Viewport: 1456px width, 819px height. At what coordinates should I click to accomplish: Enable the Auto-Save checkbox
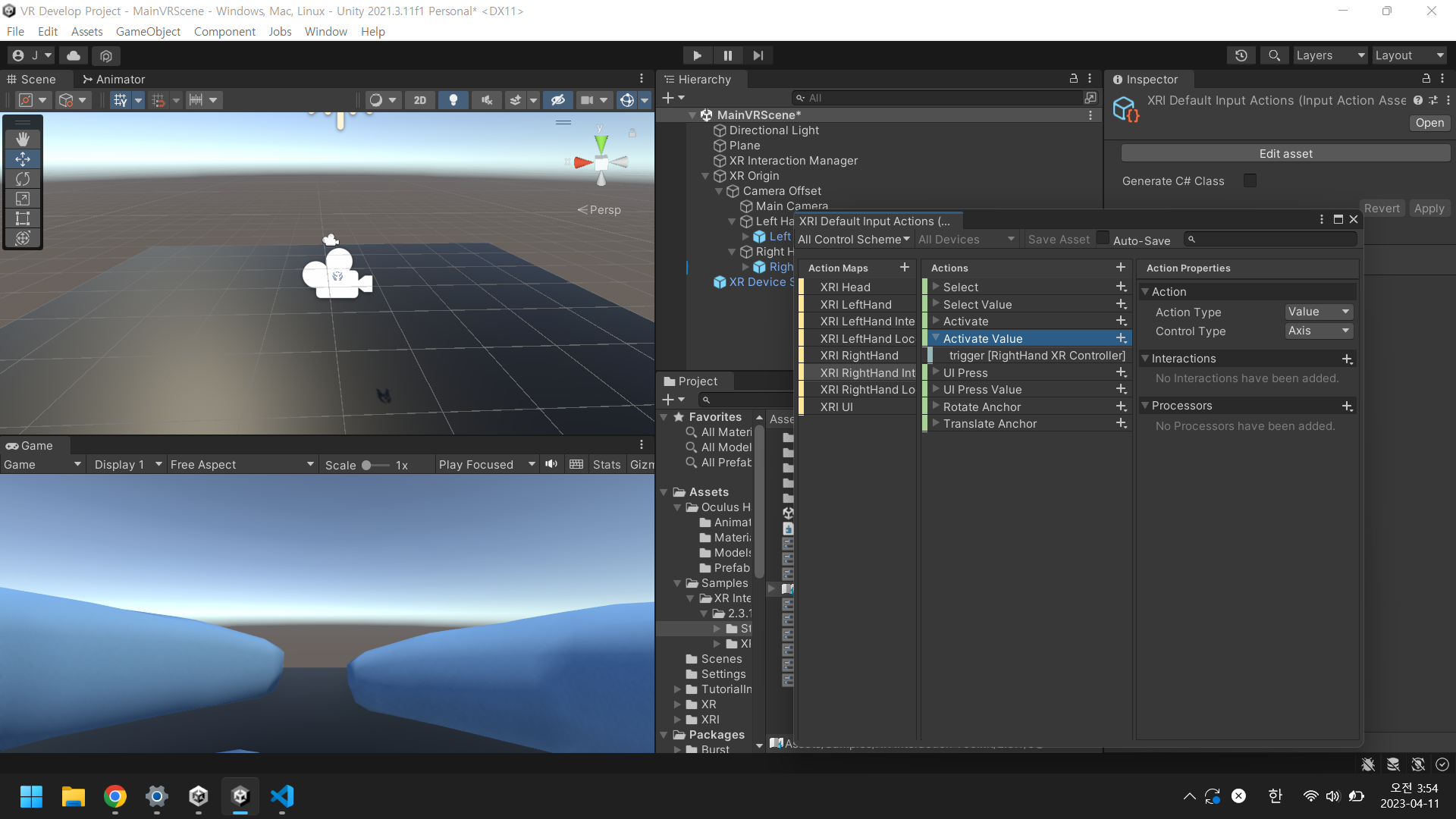(x=1103, y=238)
